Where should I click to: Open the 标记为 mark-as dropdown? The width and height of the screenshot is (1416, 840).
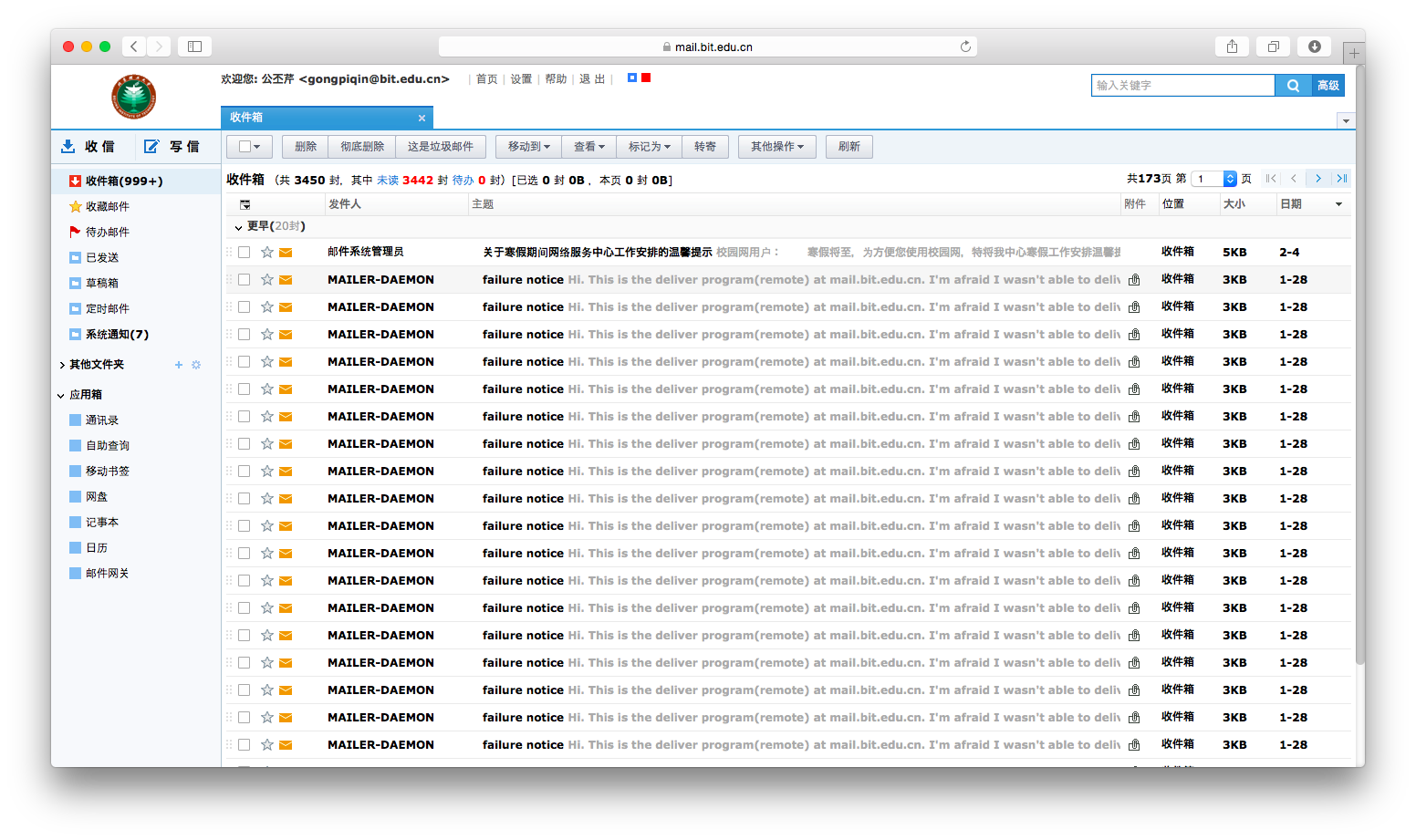650,147
